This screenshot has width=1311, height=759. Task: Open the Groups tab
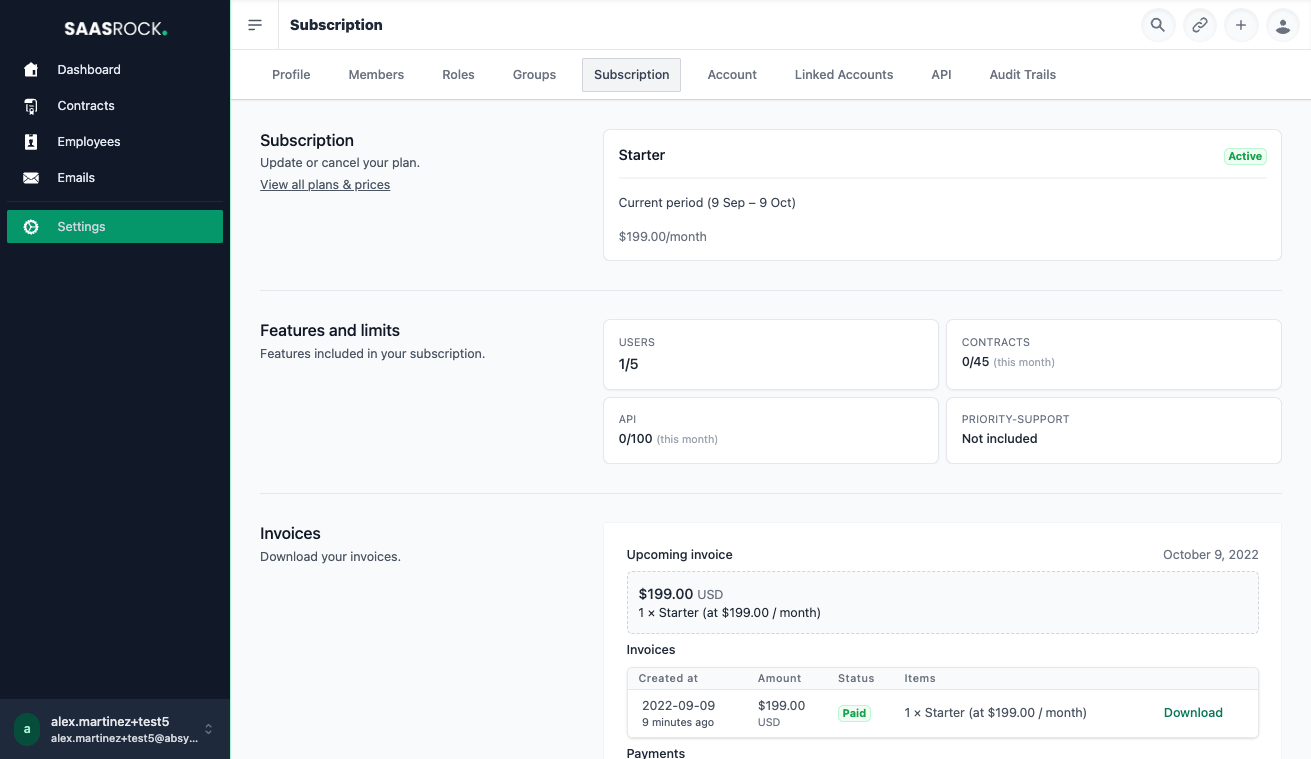coord(534,75)
